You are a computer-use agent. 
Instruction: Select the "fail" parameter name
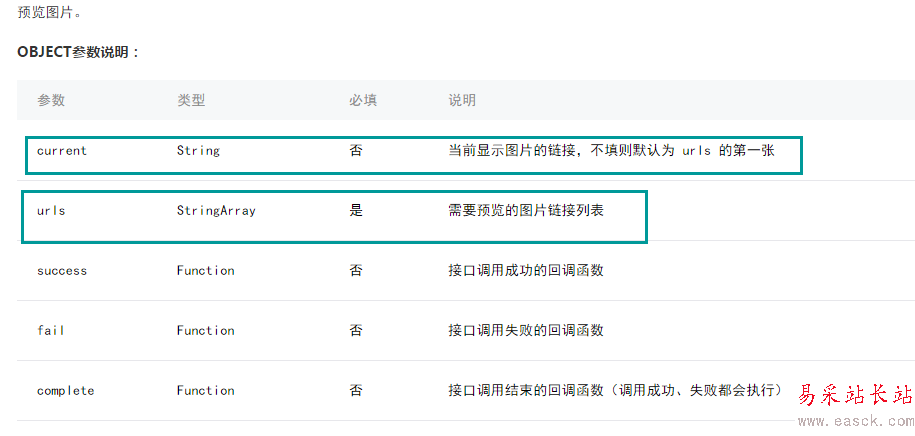pos(51,331)
